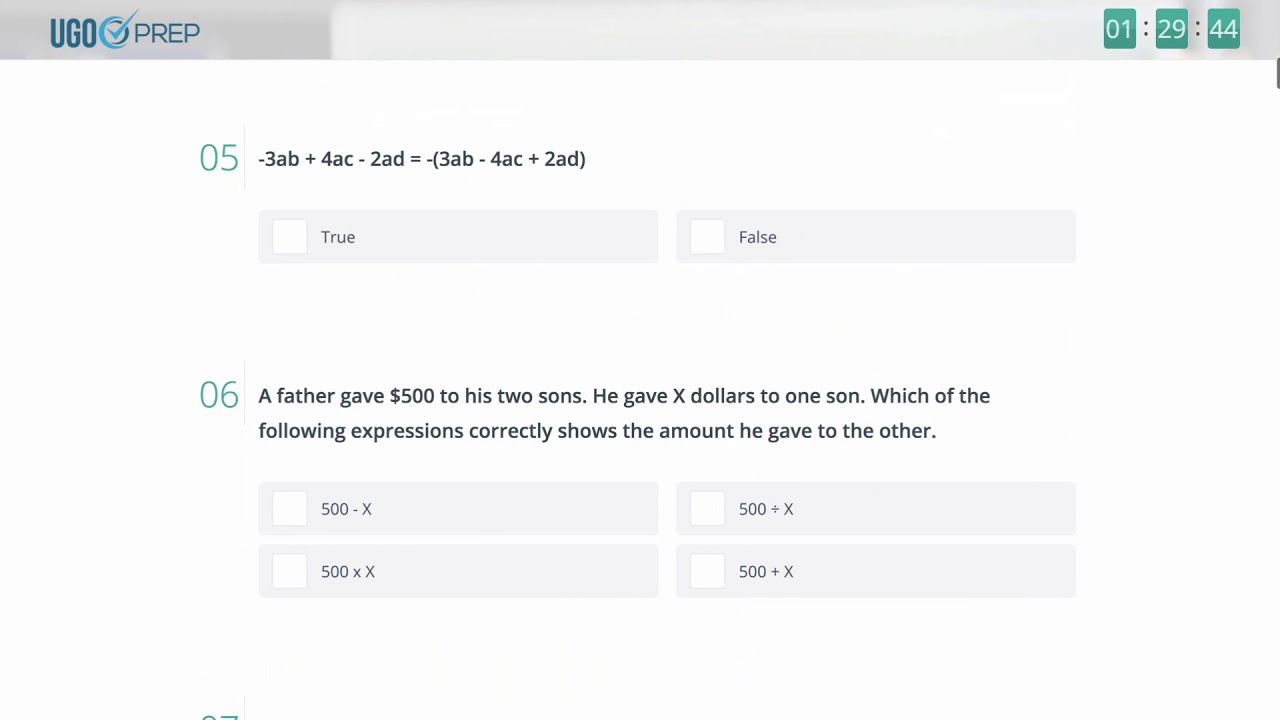This screenshot has width=1280, height=720.
Task: Tick the checkbox beside False
Action: click(708, 237)
